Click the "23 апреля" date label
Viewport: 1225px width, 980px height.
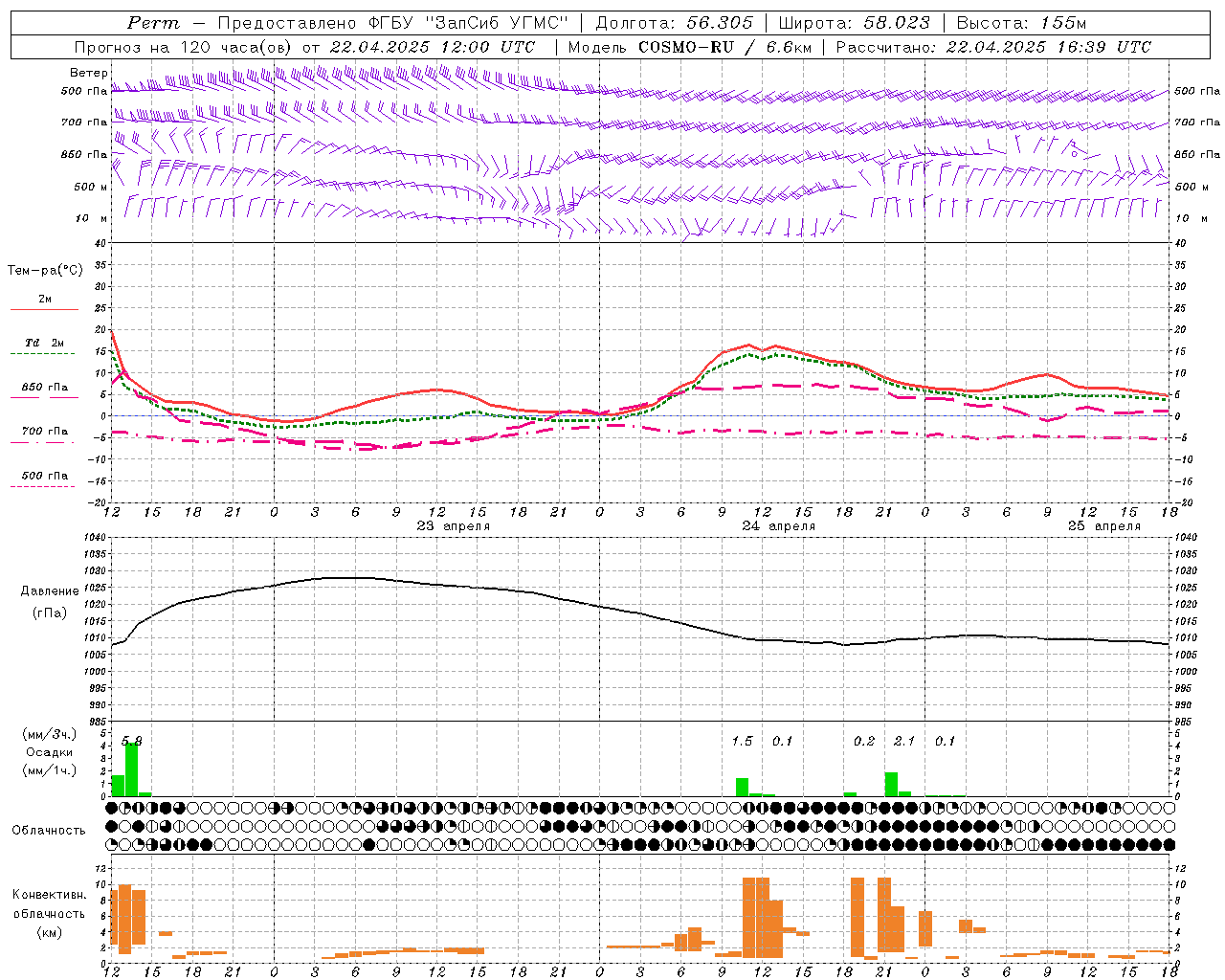tap(454, 526)
